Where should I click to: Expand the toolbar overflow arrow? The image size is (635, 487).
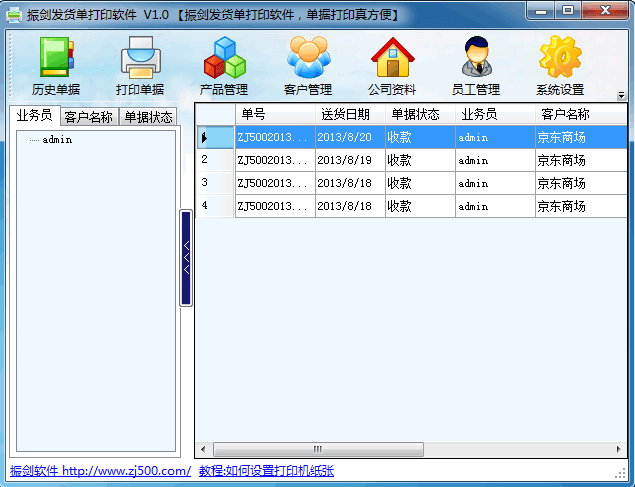(x=621, y=95)
